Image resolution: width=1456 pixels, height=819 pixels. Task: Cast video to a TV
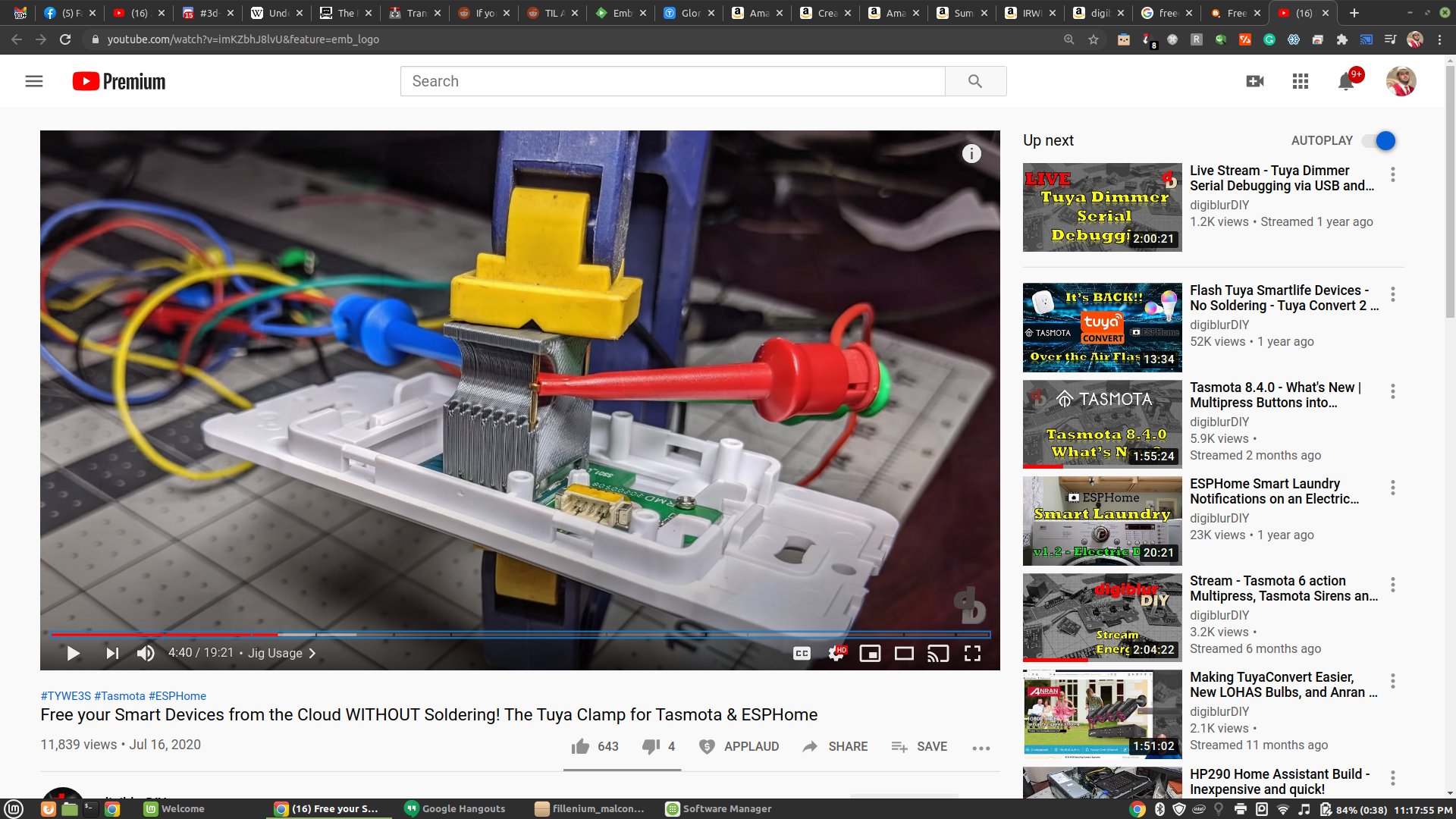[x=938, y=653]
